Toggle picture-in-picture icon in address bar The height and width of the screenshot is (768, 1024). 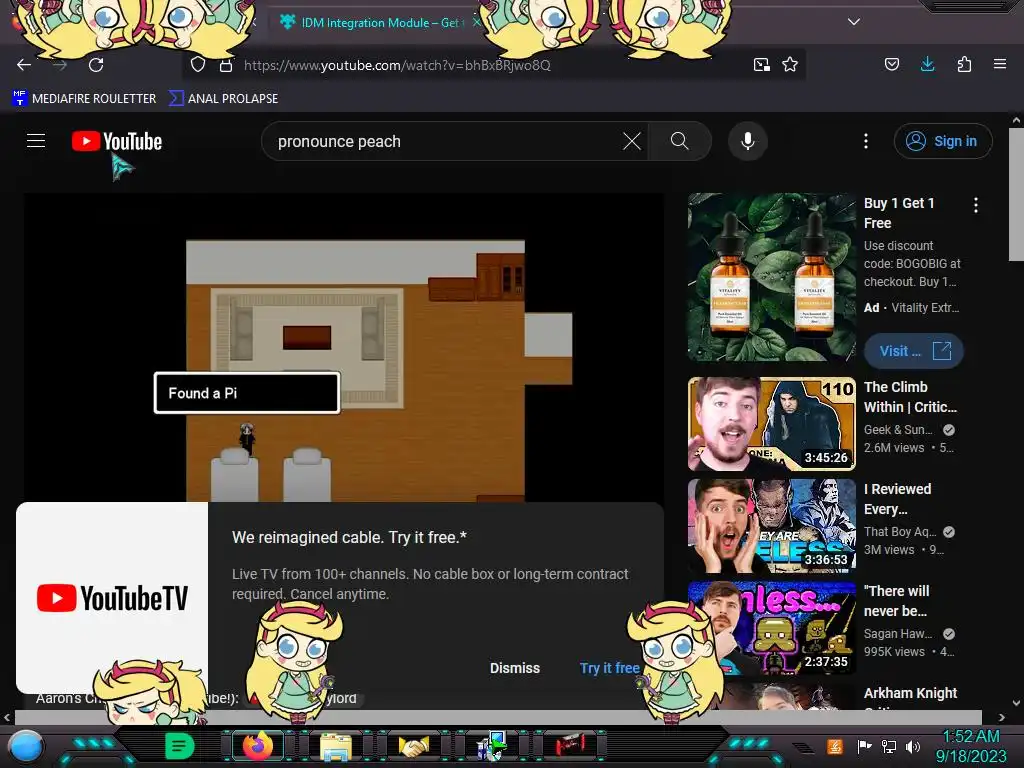[x=761, y=65]
